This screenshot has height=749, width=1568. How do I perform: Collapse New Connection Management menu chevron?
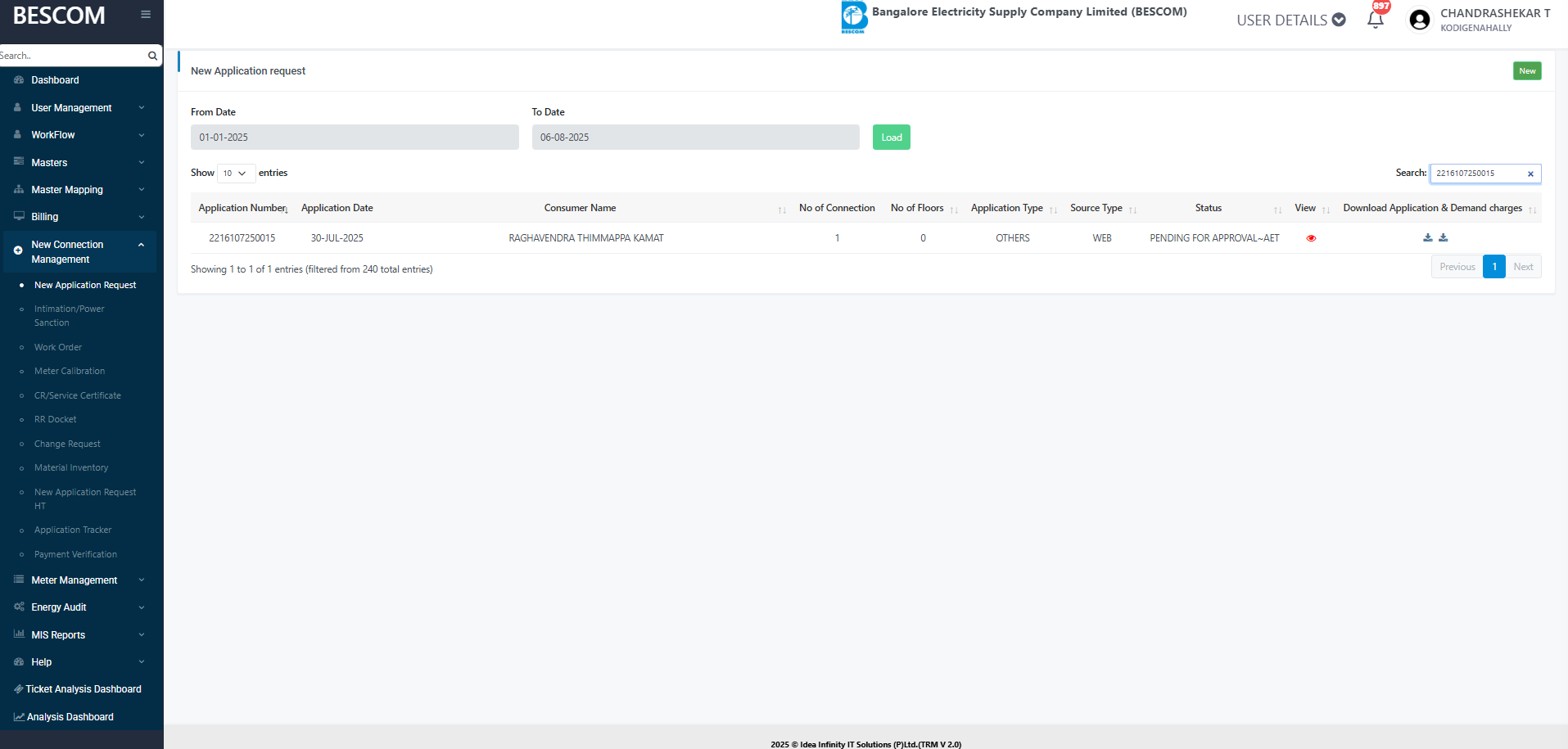(142, 245)
